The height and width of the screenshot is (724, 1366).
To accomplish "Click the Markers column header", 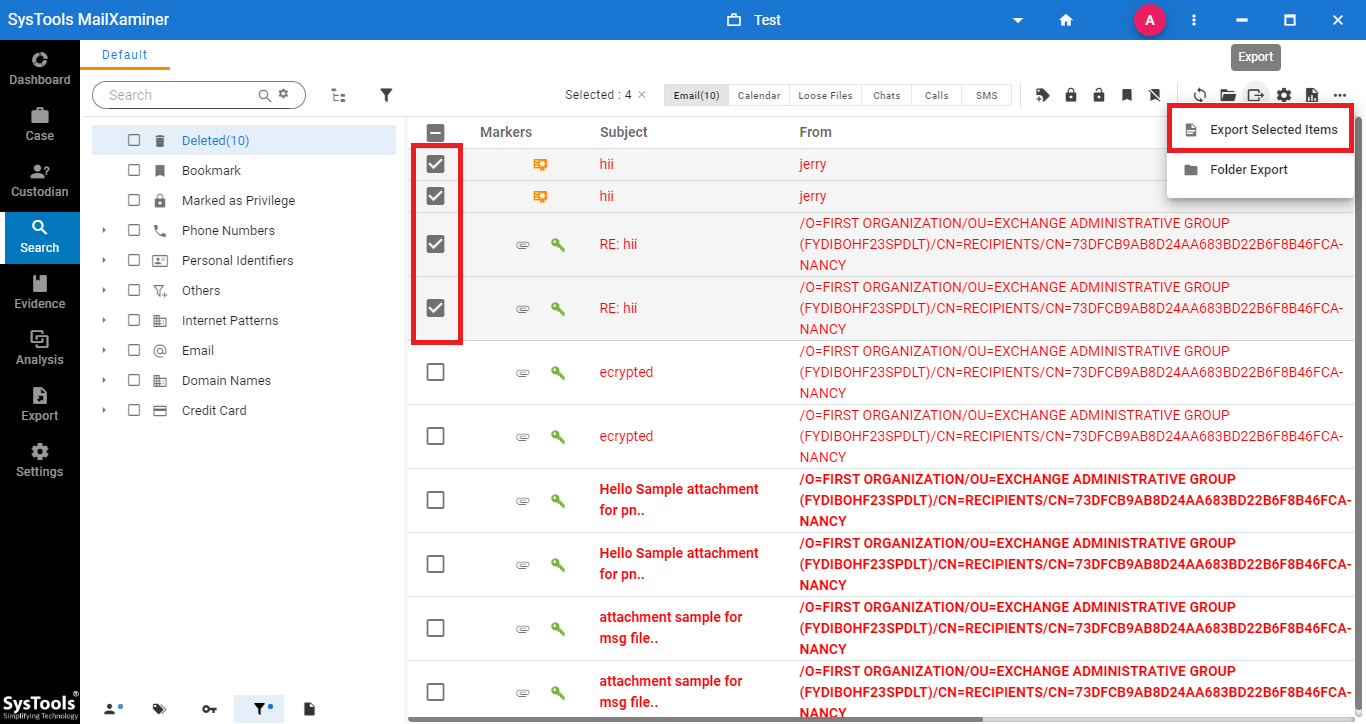I will coord(506,132).
